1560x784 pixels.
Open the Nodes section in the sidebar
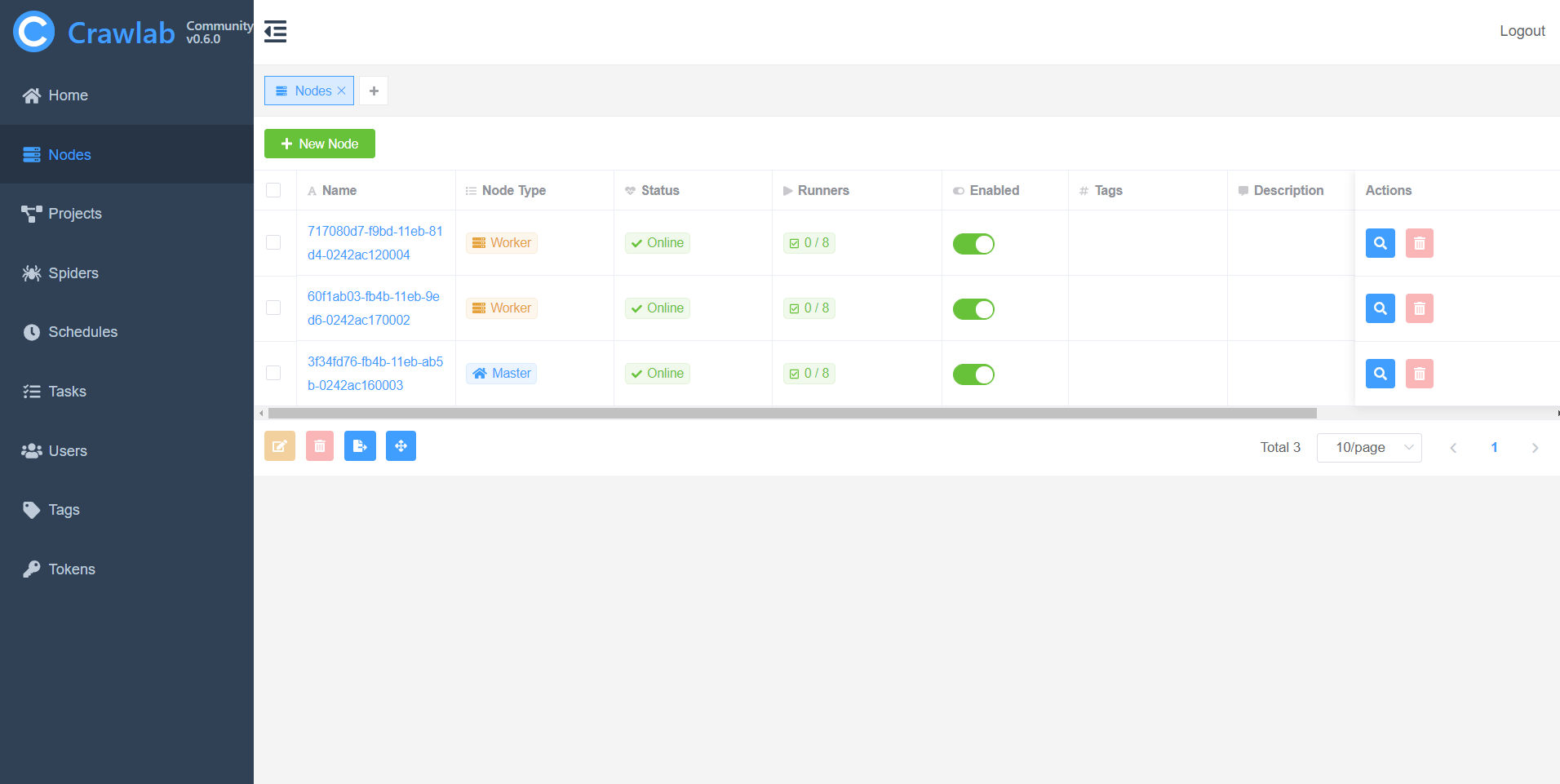click(69, 154)
